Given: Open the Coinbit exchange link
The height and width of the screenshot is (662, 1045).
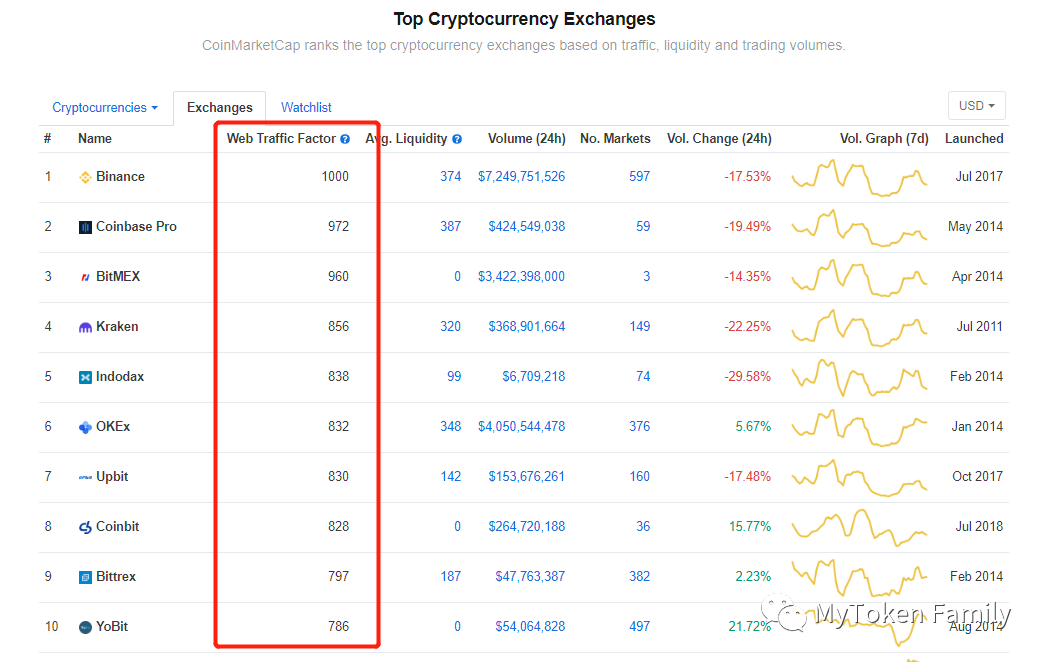Looking at the screenshot, I should pos(117,527).
